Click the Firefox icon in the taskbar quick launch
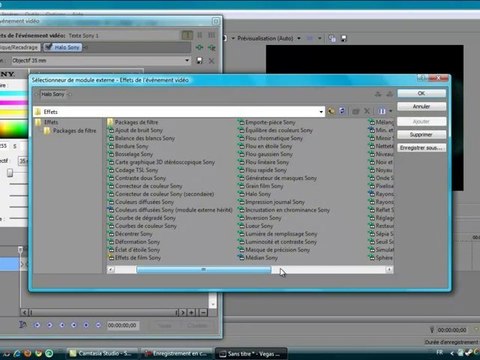The height and width of the screenshot is (360, 480). coord(28,353)
